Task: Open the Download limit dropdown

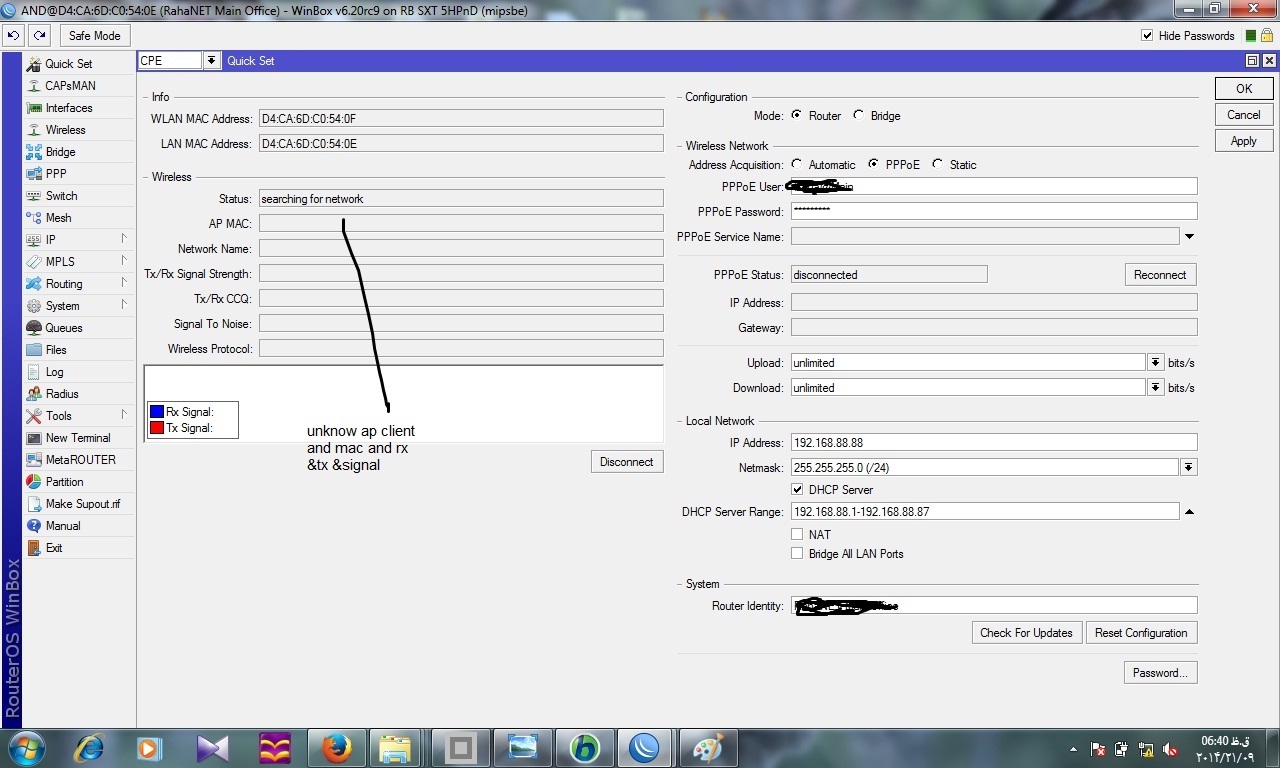Action: (1156, 388)
